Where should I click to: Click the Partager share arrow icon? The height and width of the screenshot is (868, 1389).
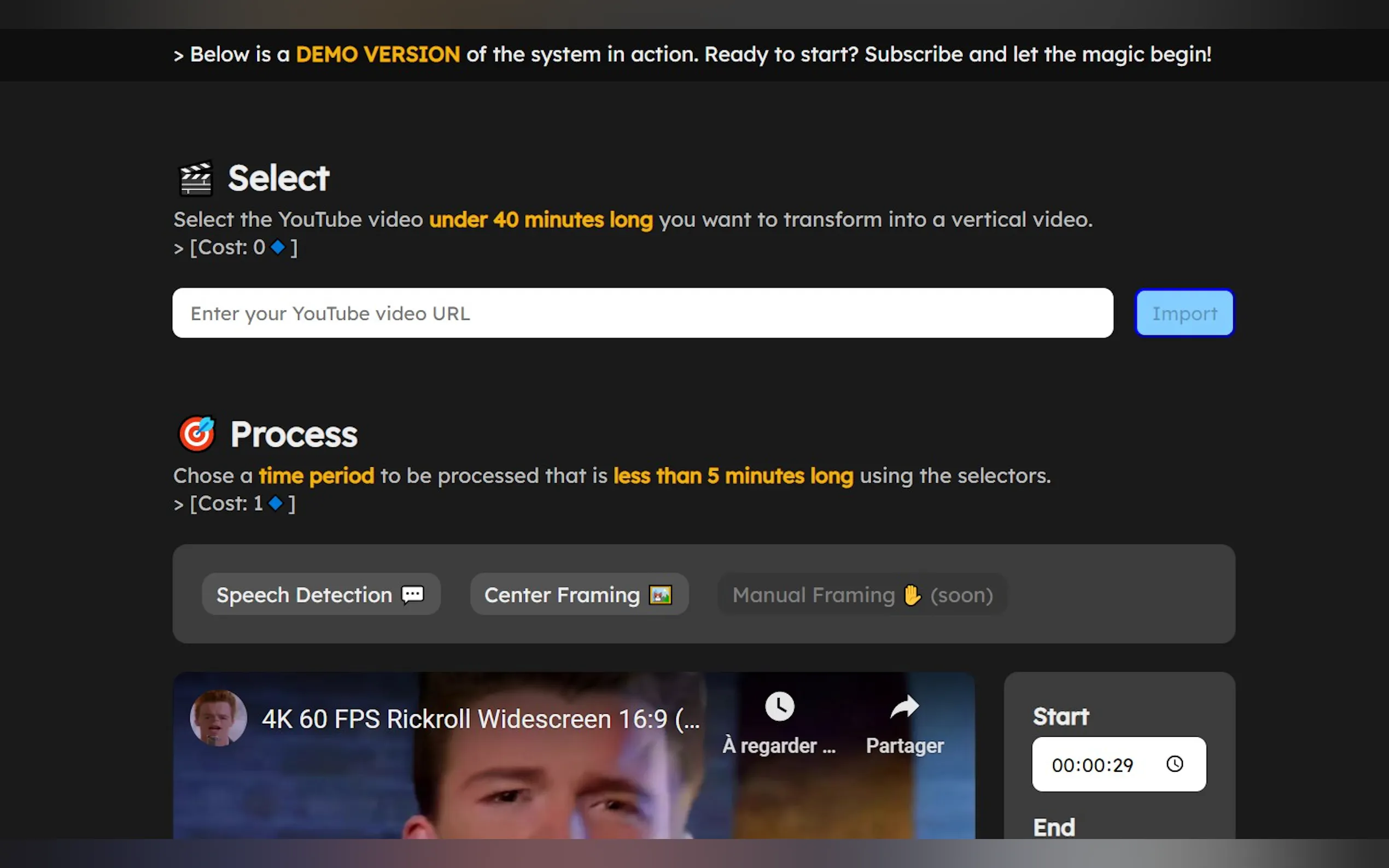[x=904, y=707]
